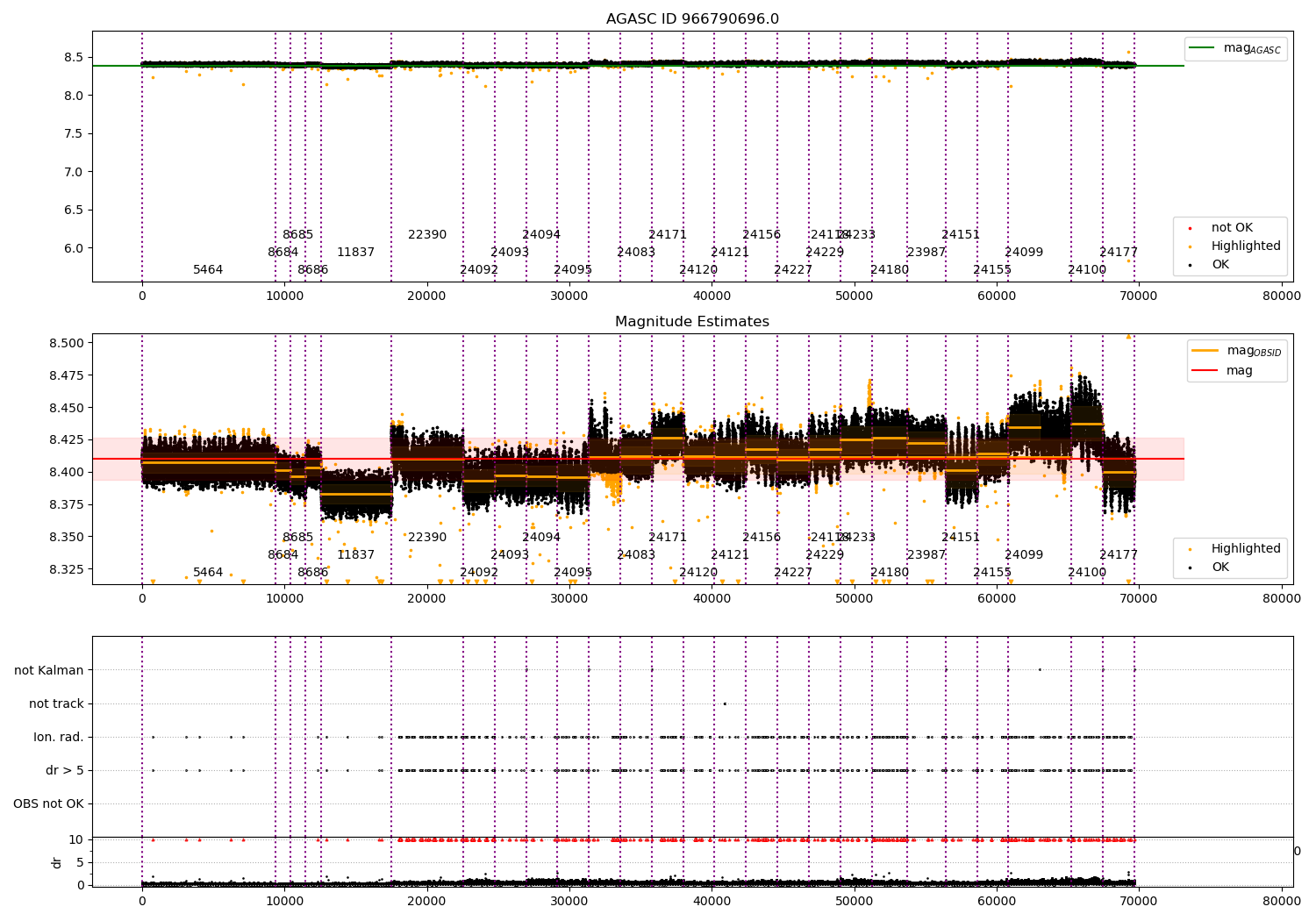Click obsid label 24092 in the Magnitude Estimates plot

click(479, 572)
